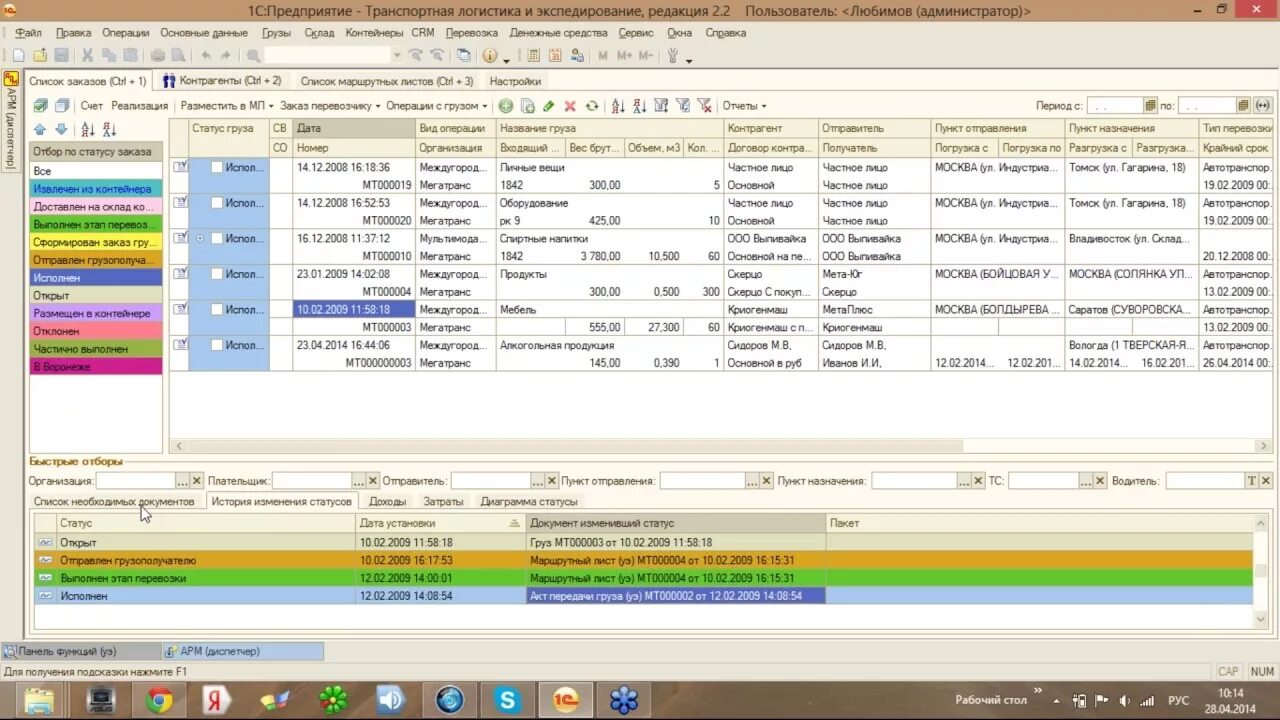Viewport: 1280px width, 720px height.
Task: Click the clear filter icon
Action: coord(705,106)
